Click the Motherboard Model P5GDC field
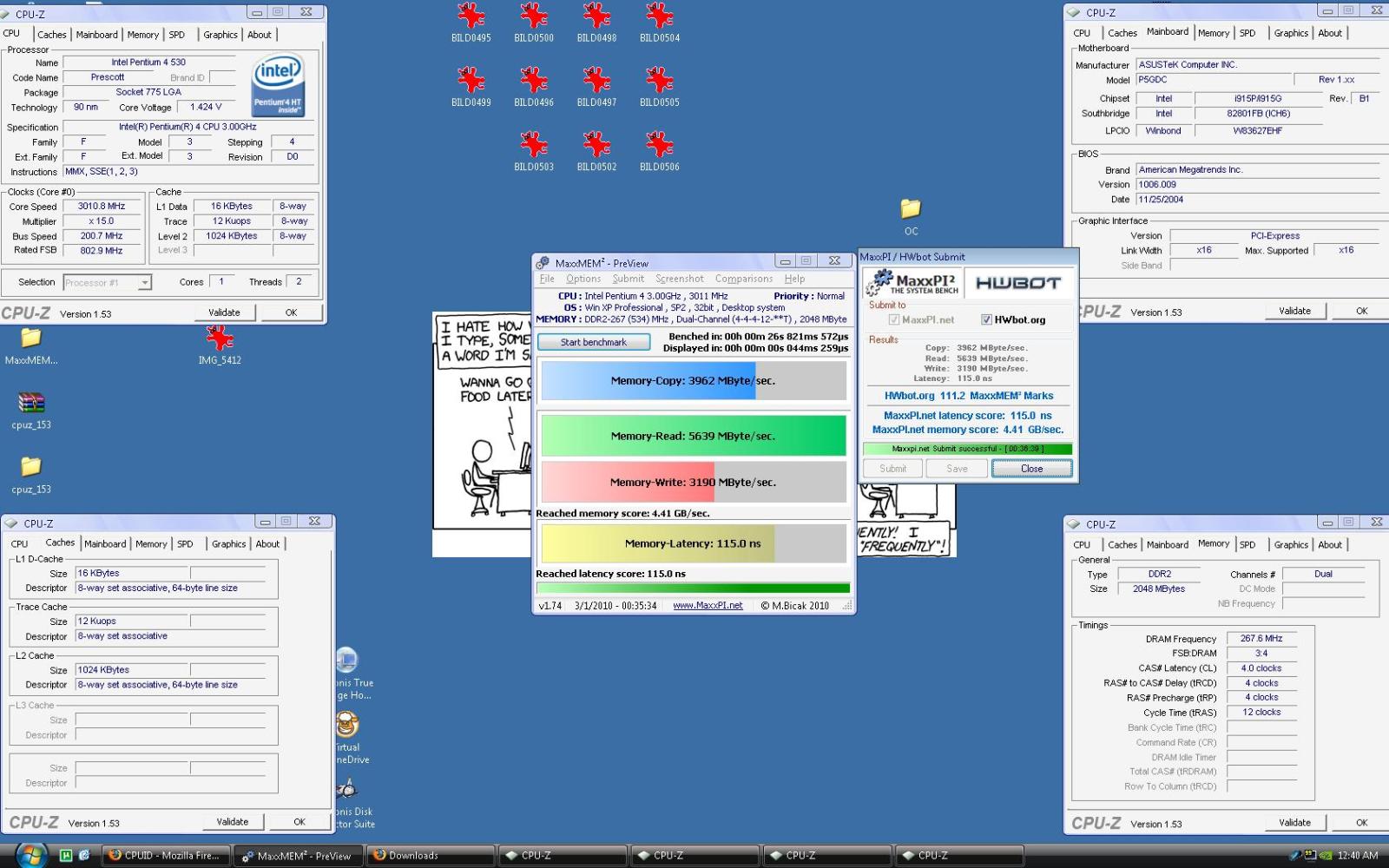Screen dimensions: 1389x868 point(1214,80)
